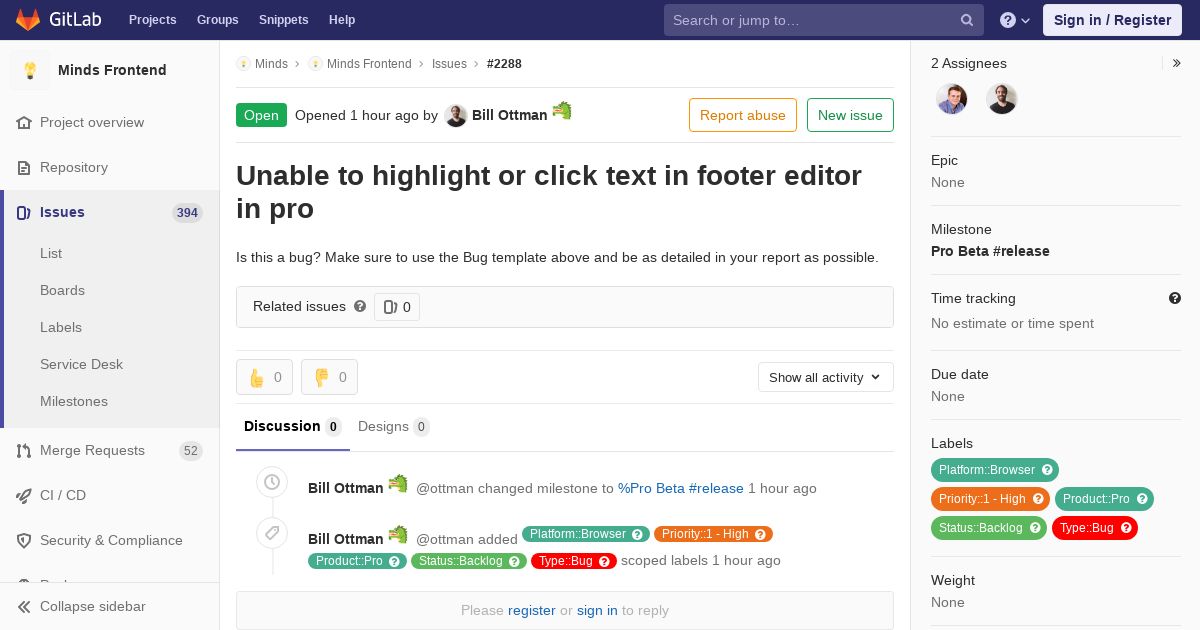
Task: Click the New issue button
Action: 850,115
